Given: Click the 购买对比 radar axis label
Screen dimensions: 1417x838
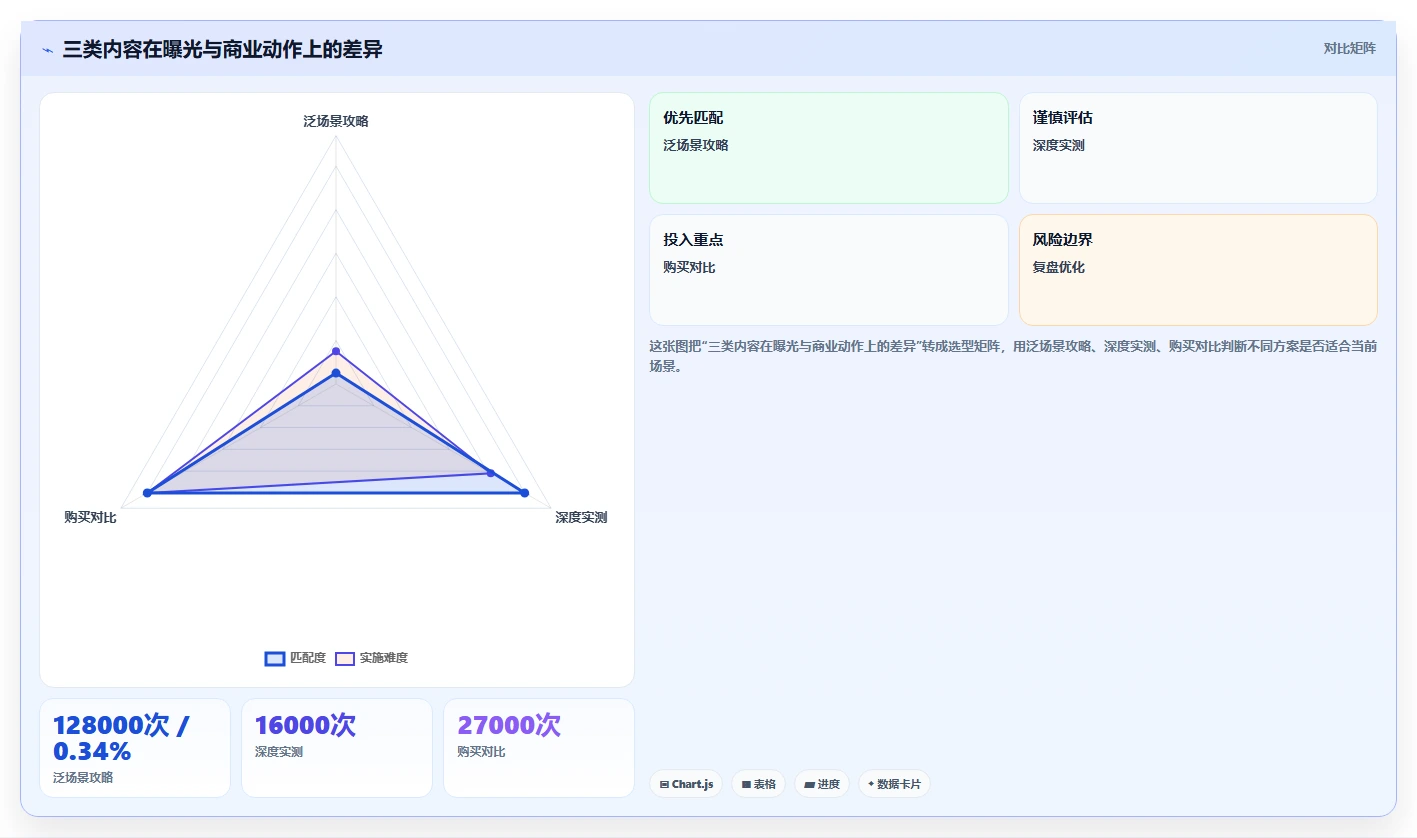Looking at the screenshot, I should pyautogui.click(x=90, y=517).
